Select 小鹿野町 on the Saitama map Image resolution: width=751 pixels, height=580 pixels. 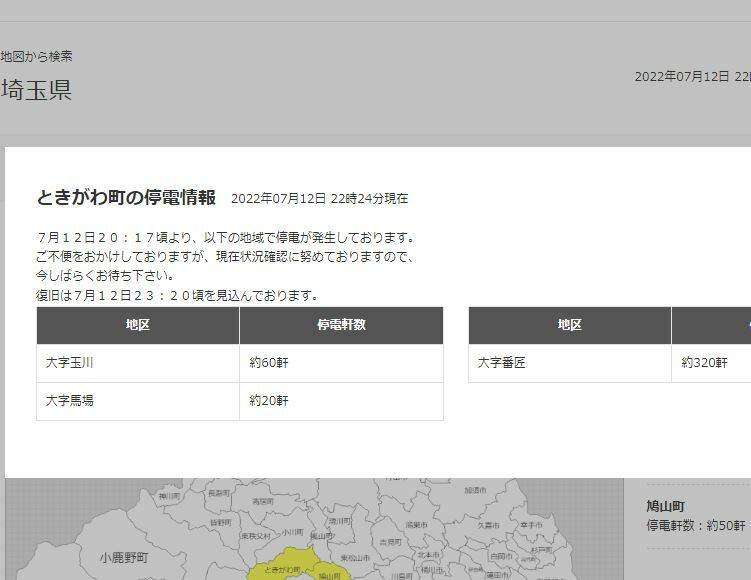point(123,557)
